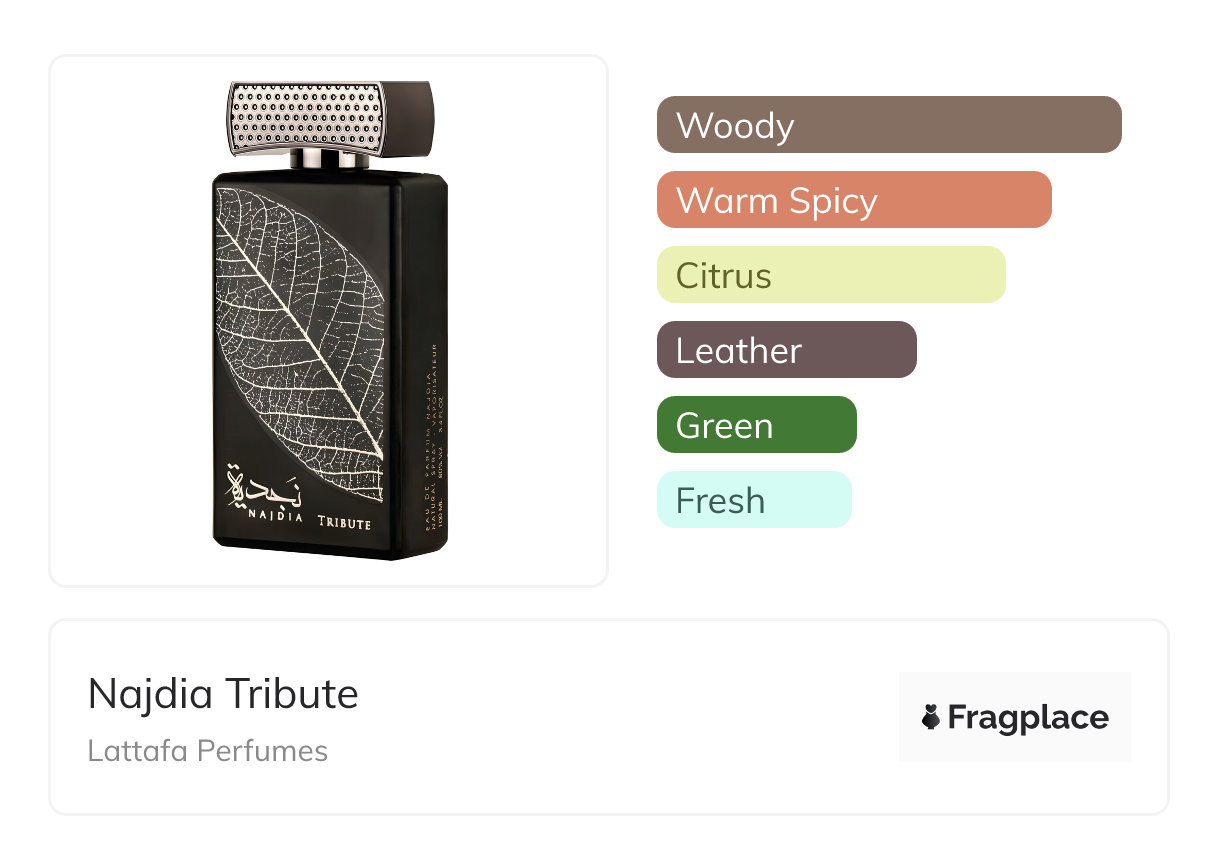Click the Warm Spicy label text
Screen dimensions: 1218x864
click(776, 201)
